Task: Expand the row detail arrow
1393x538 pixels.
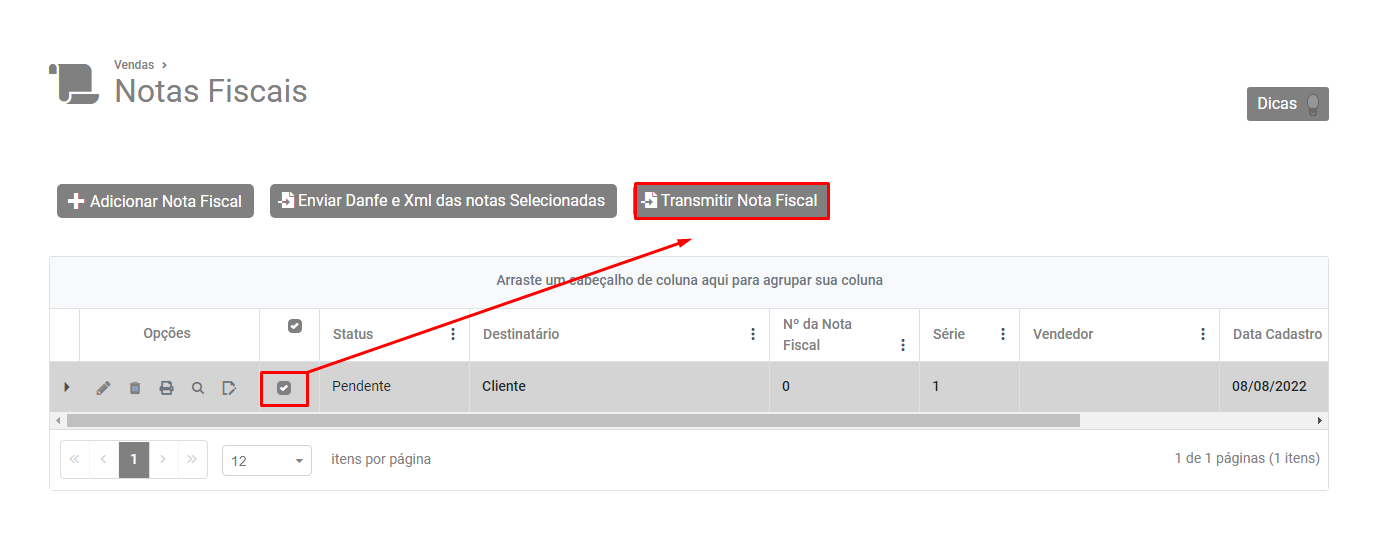Action: click(x=66, y=388)
